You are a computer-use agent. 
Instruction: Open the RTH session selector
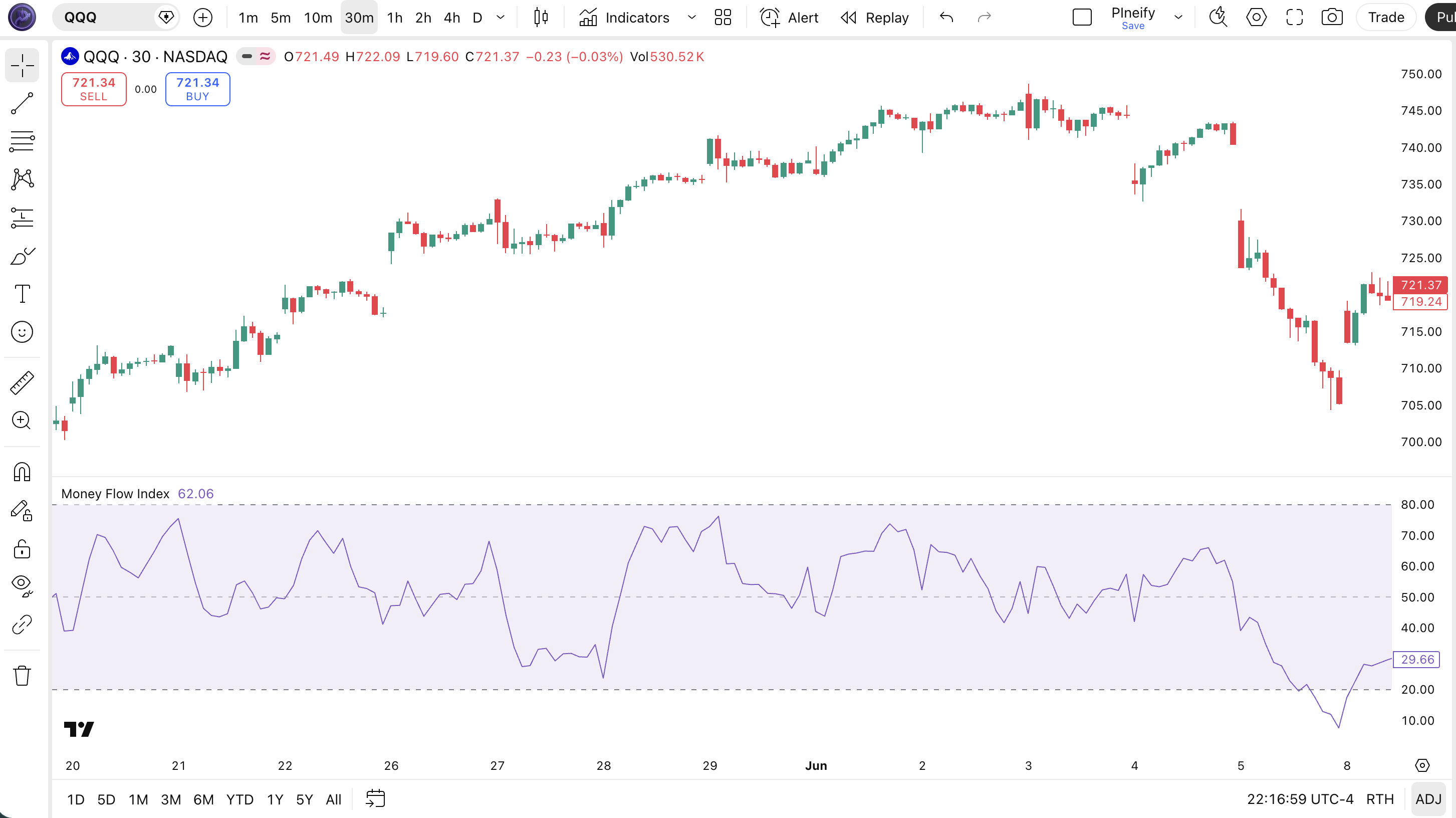(x=1380, y=799)
